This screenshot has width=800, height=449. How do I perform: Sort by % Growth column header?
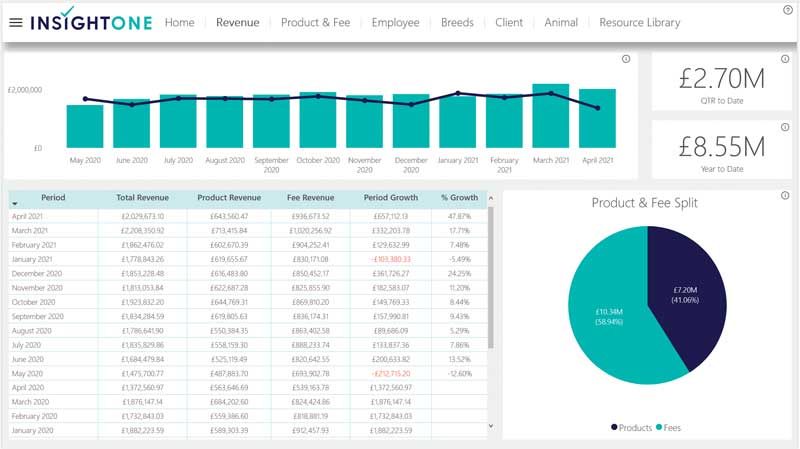click(x=459, y=197)
